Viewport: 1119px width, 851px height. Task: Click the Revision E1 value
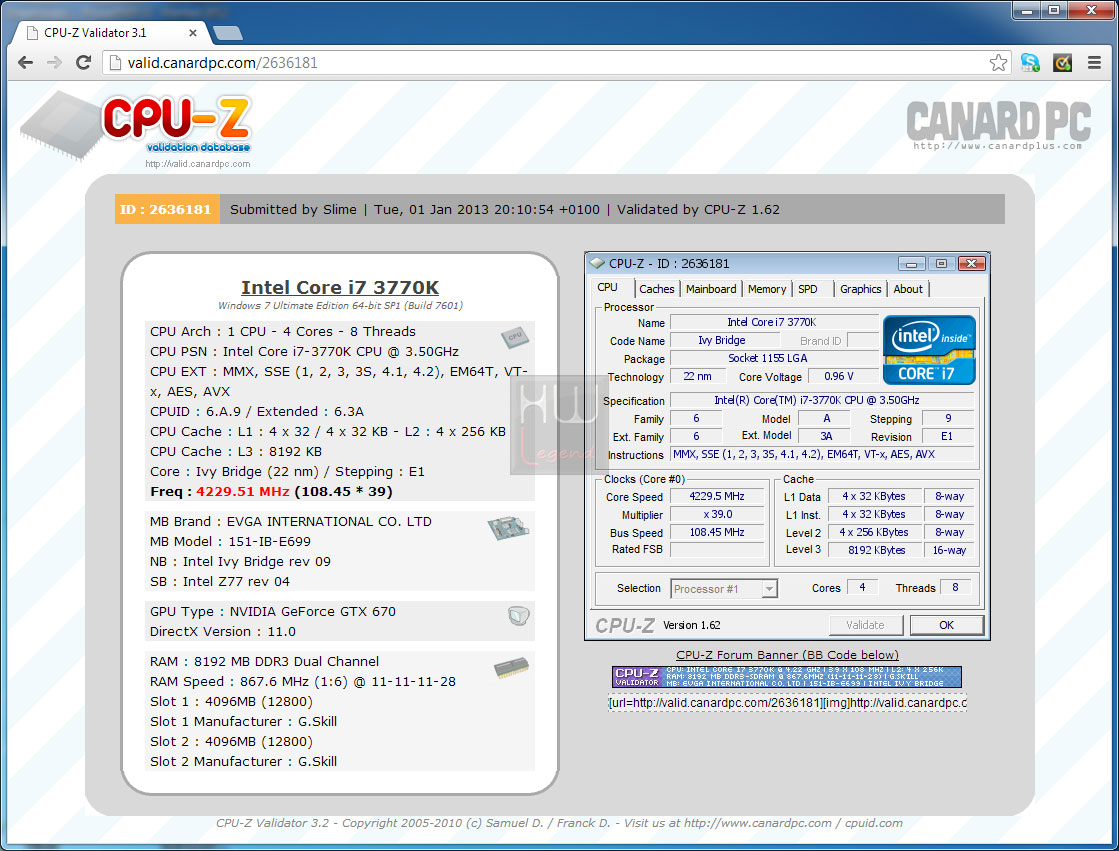(x=947, y=436)
